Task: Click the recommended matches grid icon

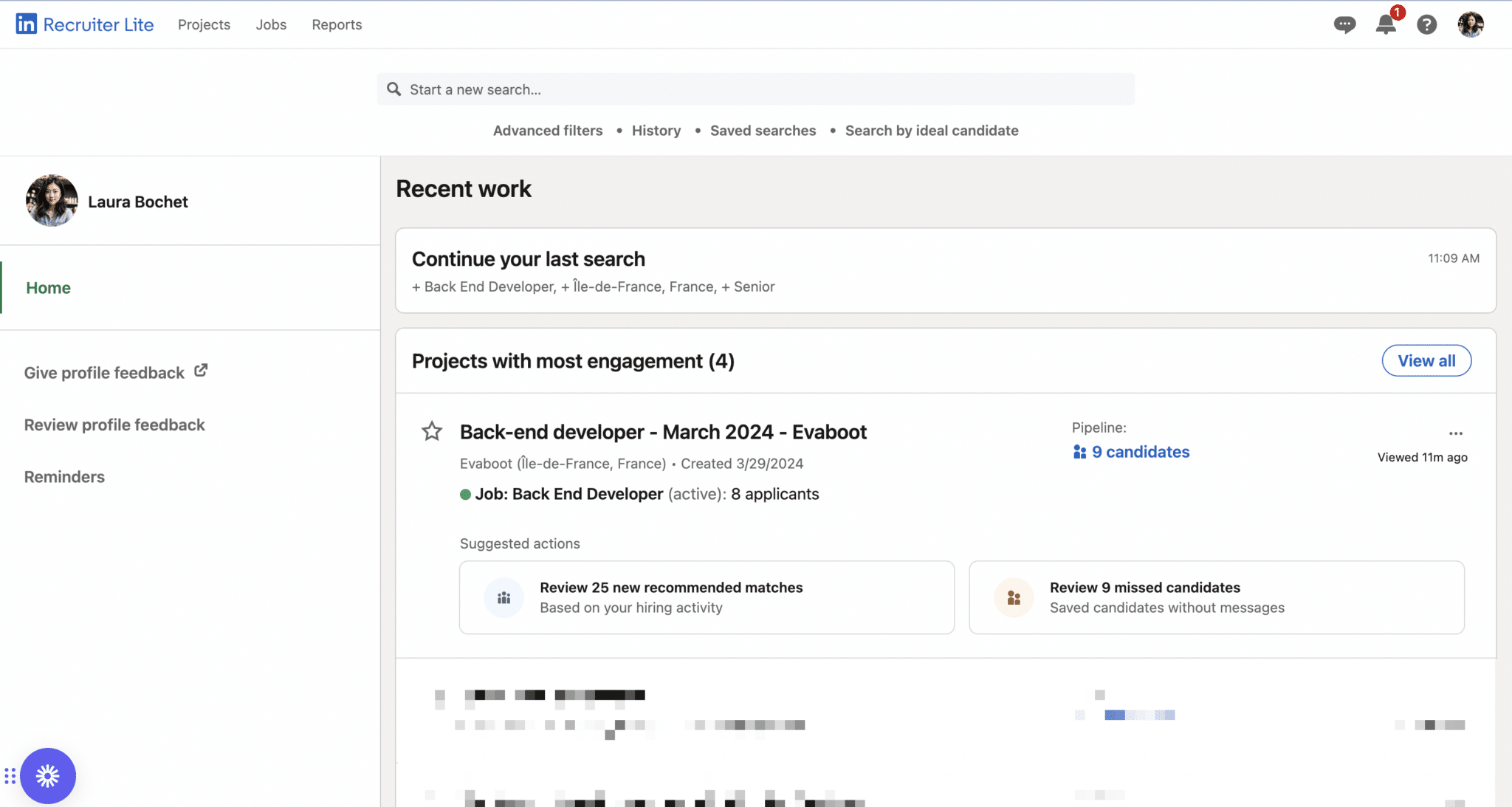Action: point(504,597)
